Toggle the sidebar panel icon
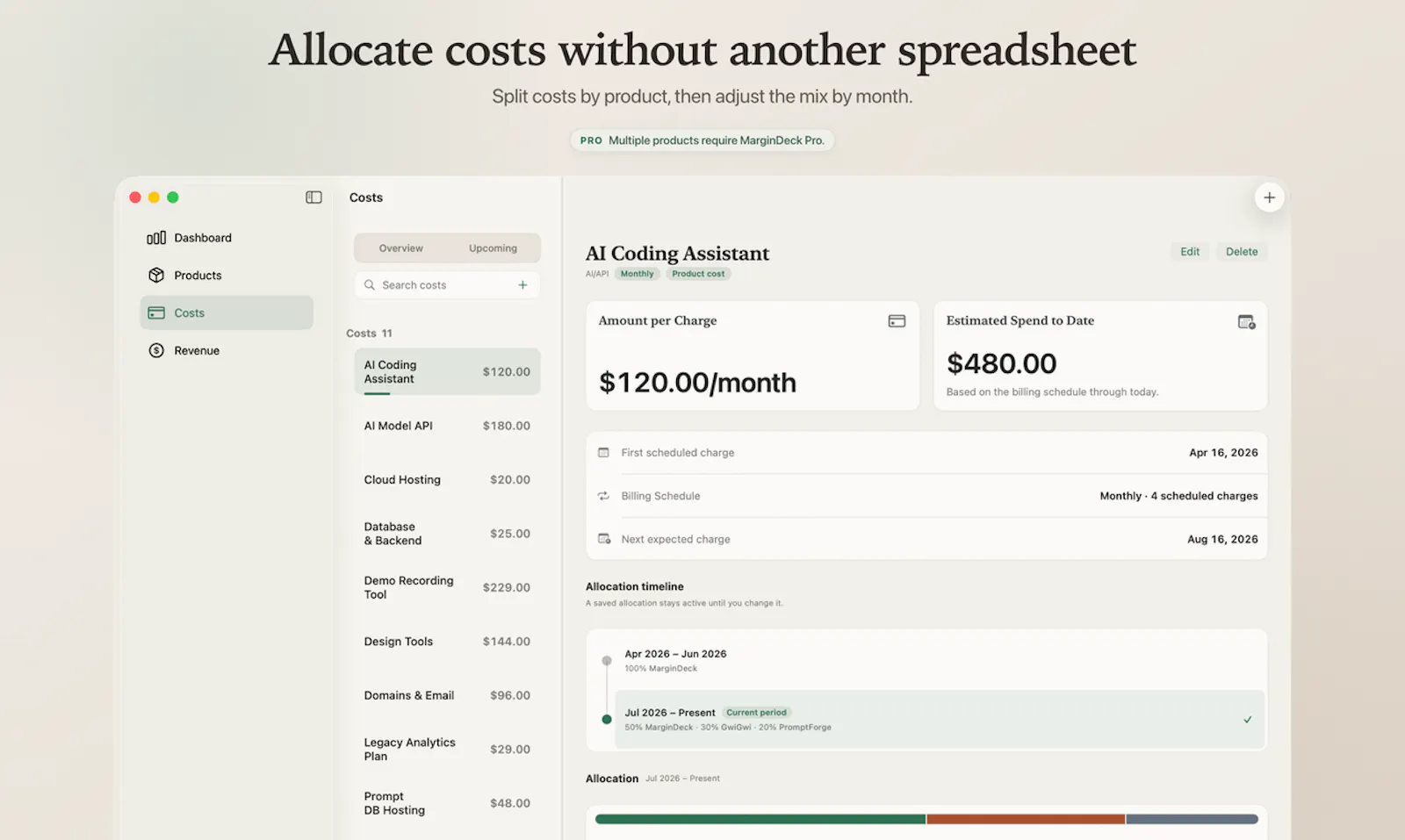This screenshot has width=1405, height=840. (x=313, y=197)
